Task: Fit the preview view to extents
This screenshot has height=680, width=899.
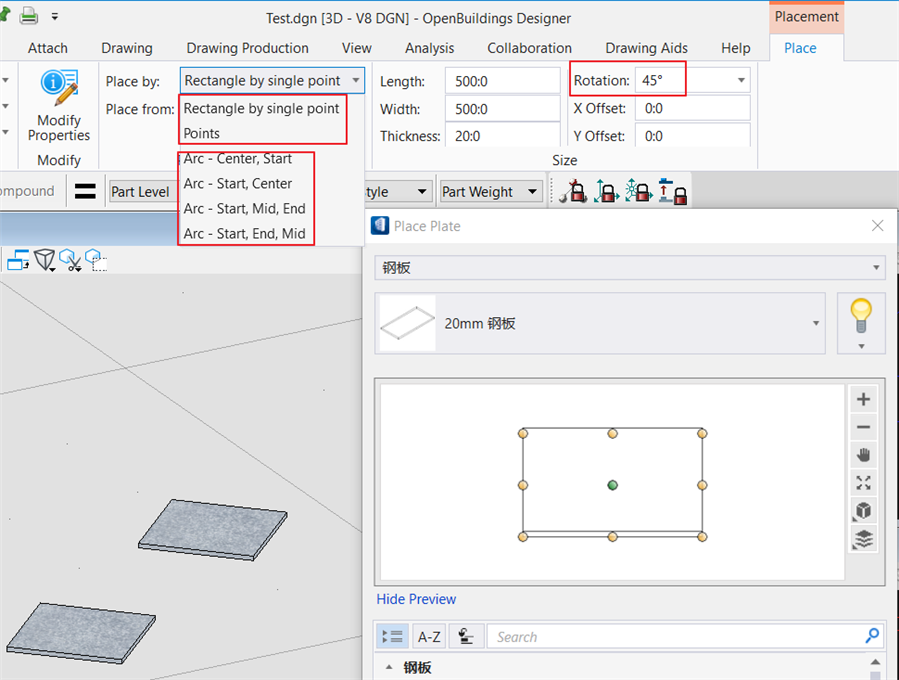Action: pyautogui.click(x=863, y=483)
